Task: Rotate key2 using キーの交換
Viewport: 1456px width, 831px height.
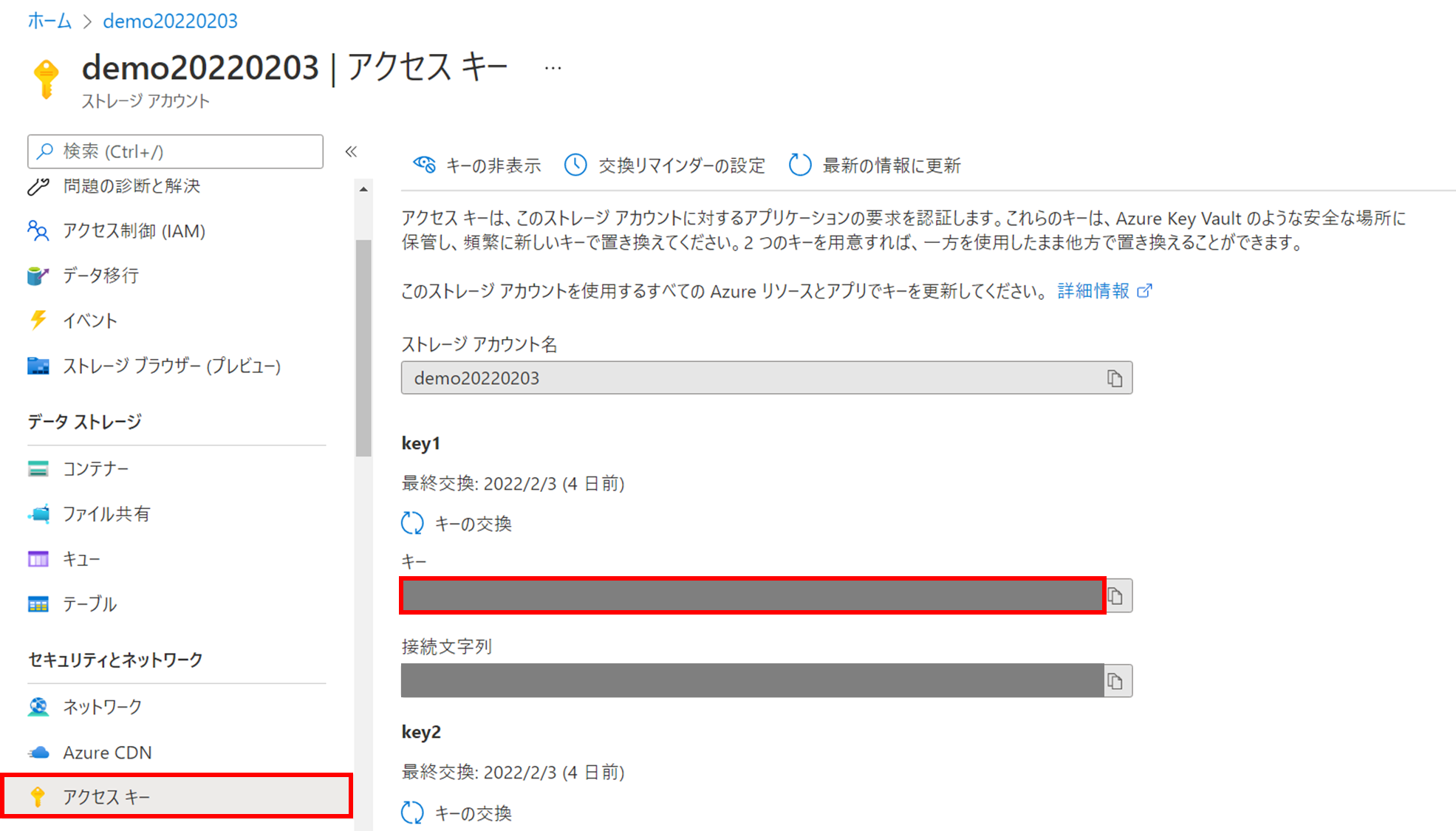Action: pyautogui.click(x=474, y=813)
